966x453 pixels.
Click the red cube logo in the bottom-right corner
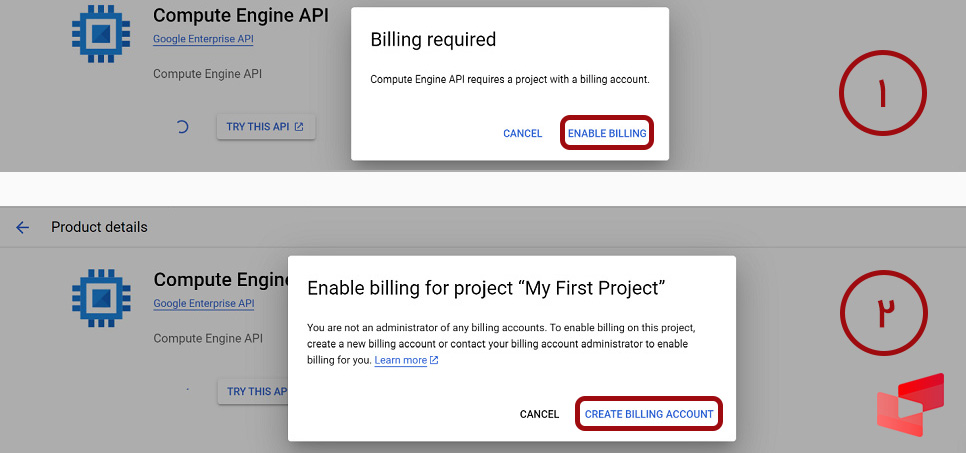point(910,406)
